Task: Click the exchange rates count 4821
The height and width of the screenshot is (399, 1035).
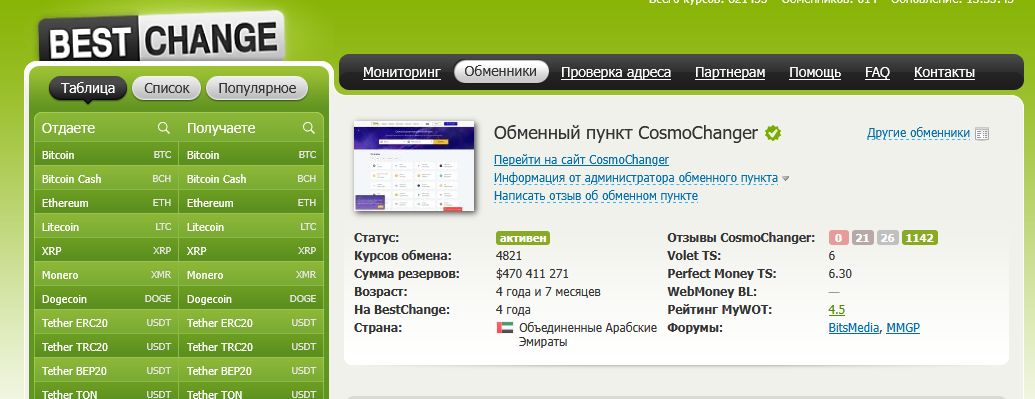Action: click(x=509, y=256)
